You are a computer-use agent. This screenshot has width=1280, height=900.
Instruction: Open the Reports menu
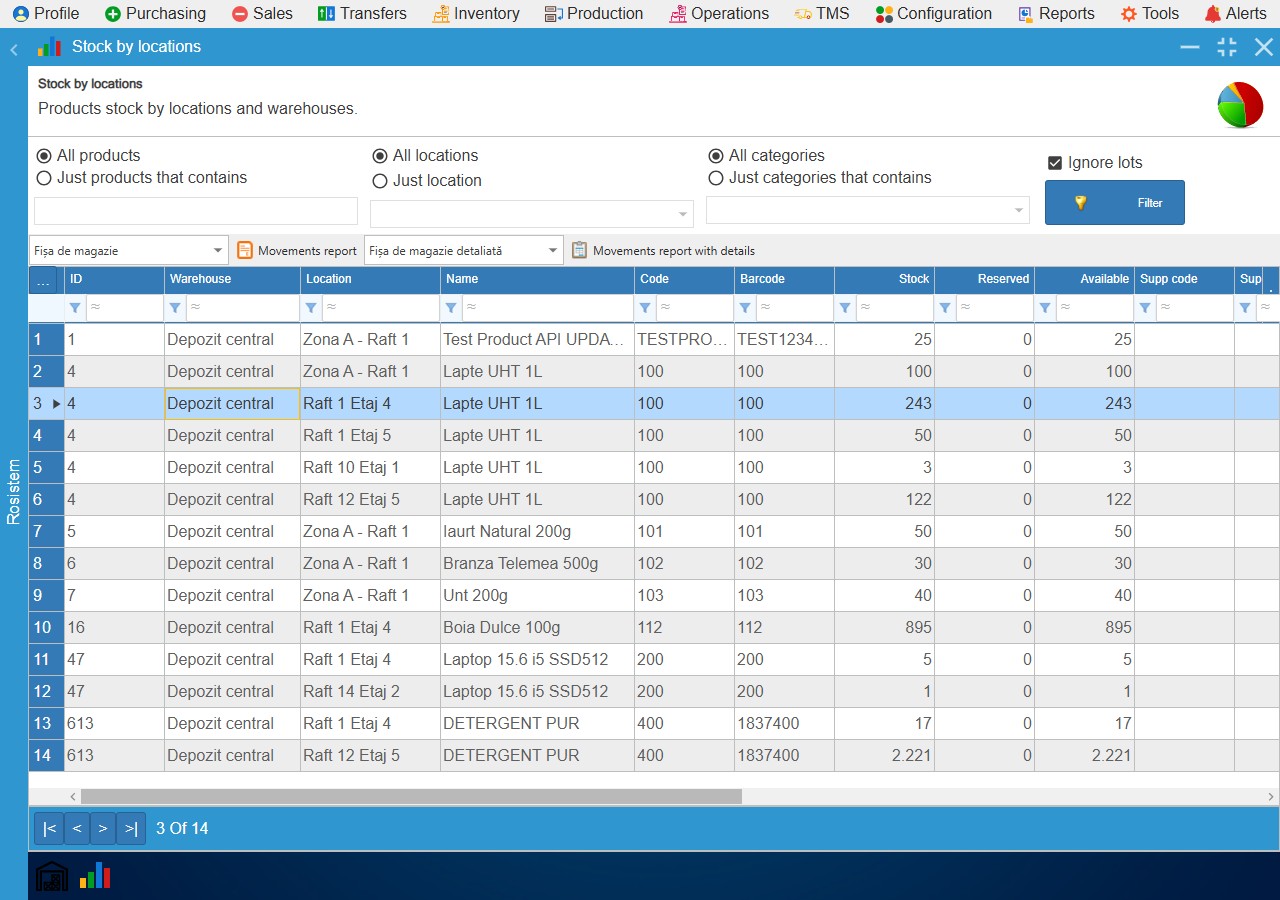pos(1056,13)
